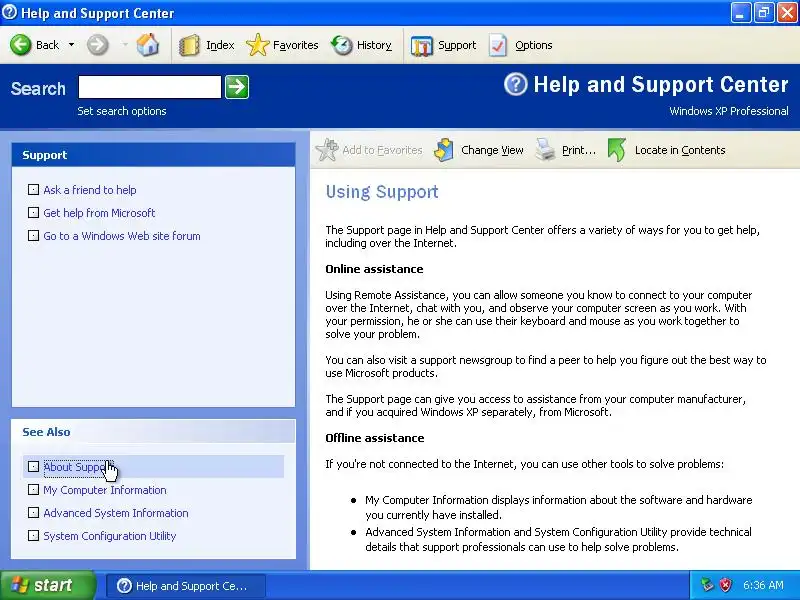Choose the Print... label
800x600 pixels.
pos(579,150)
